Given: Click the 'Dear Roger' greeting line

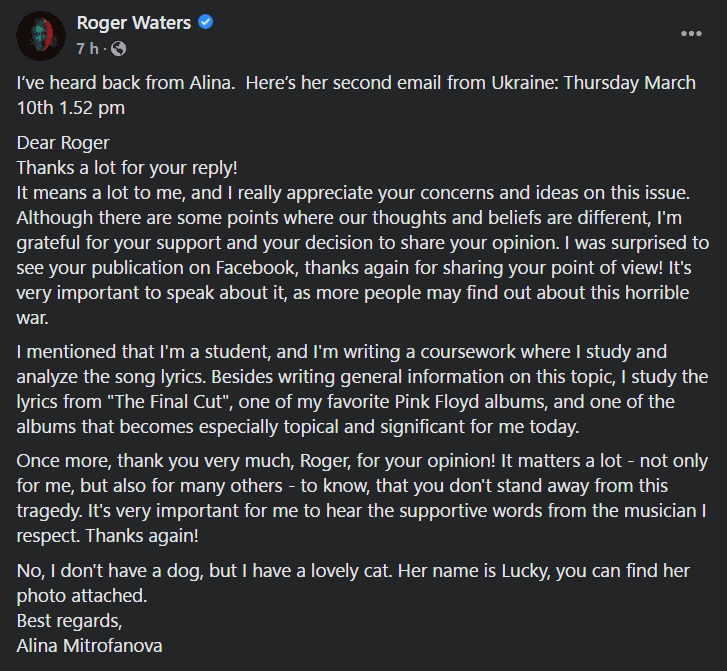Looking at the screenshot, I should point(63,143).
